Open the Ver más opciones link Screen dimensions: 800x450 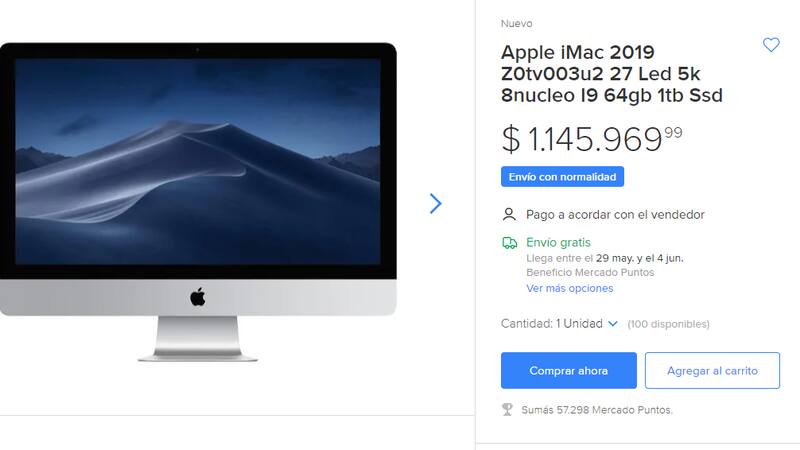click(569, 288)
